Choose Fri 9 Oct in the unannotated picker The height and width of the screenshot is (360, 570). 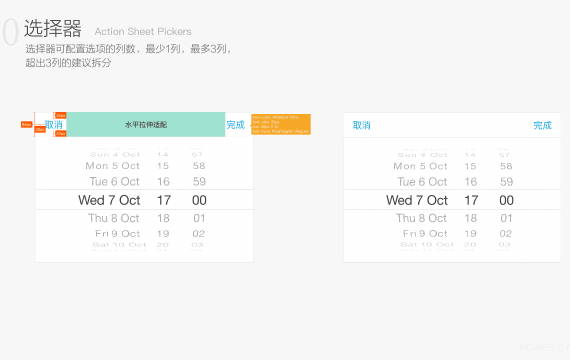point(425,233)
